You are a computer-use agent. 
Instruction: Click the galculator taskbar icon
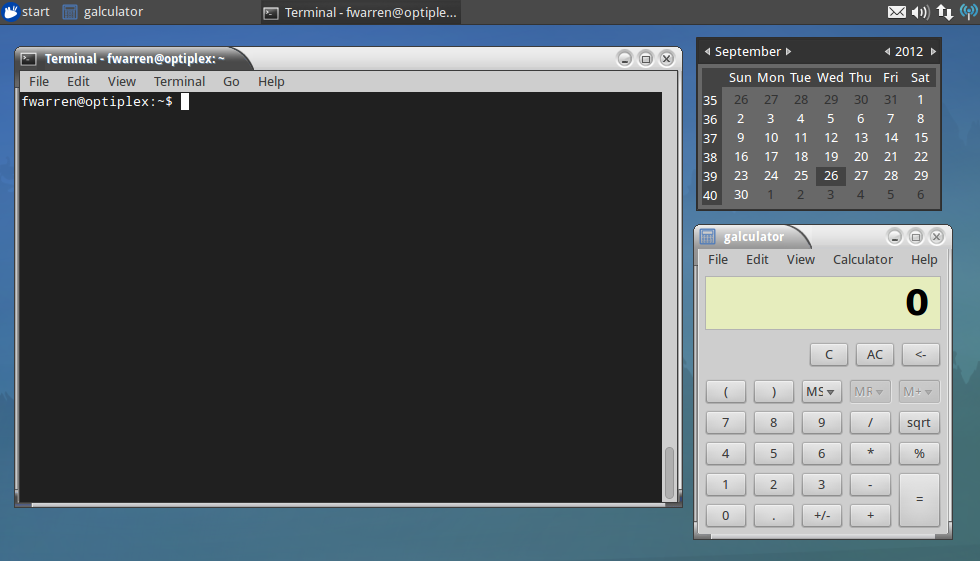point(69,12)
